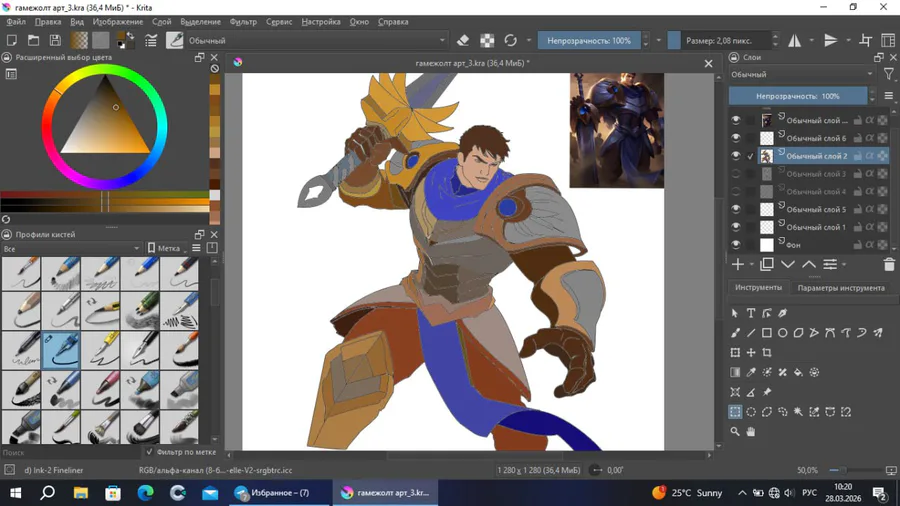Adjust the layer 'Непрозрачность' opacity slider
Viewport: 900px width, 506px height.
[x=798, y=96]
